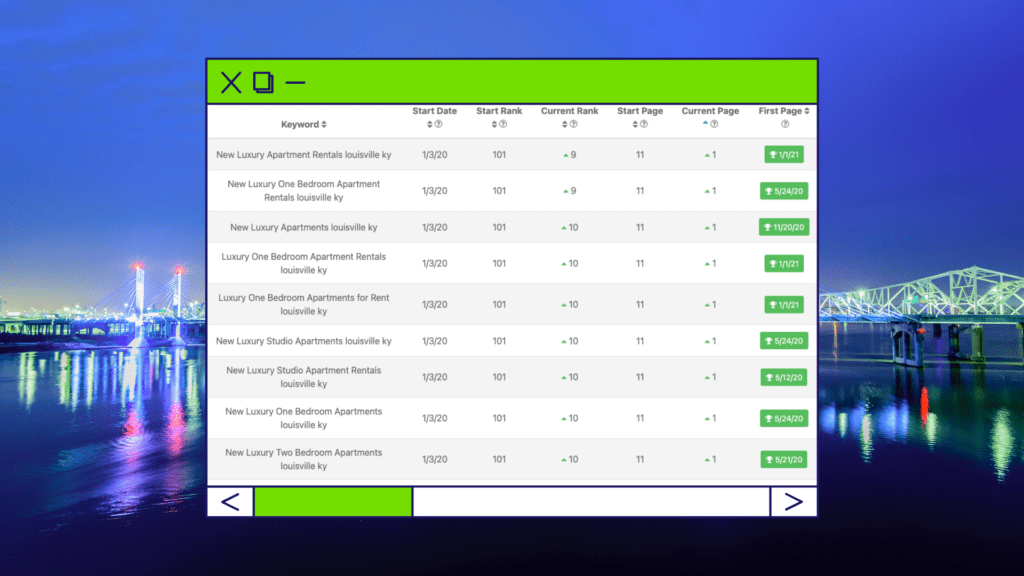Click the green horizontal scrollbar thumb
This screenshot has width=1024, height=576.
(333, 501)
